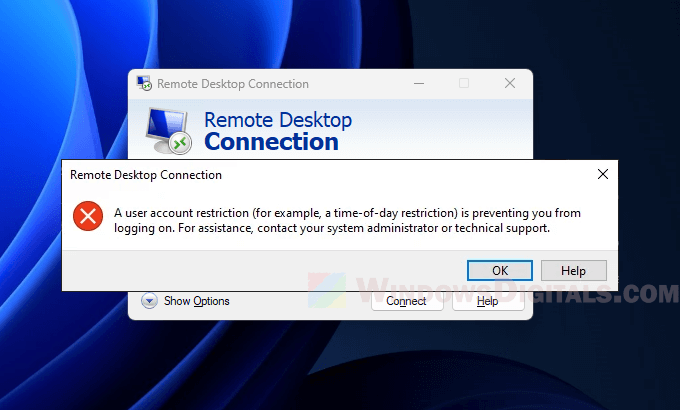Click the large Connection banner heading
Viewport: 680px width, 410px height.
pyautogui.click(x=271, y=142)
